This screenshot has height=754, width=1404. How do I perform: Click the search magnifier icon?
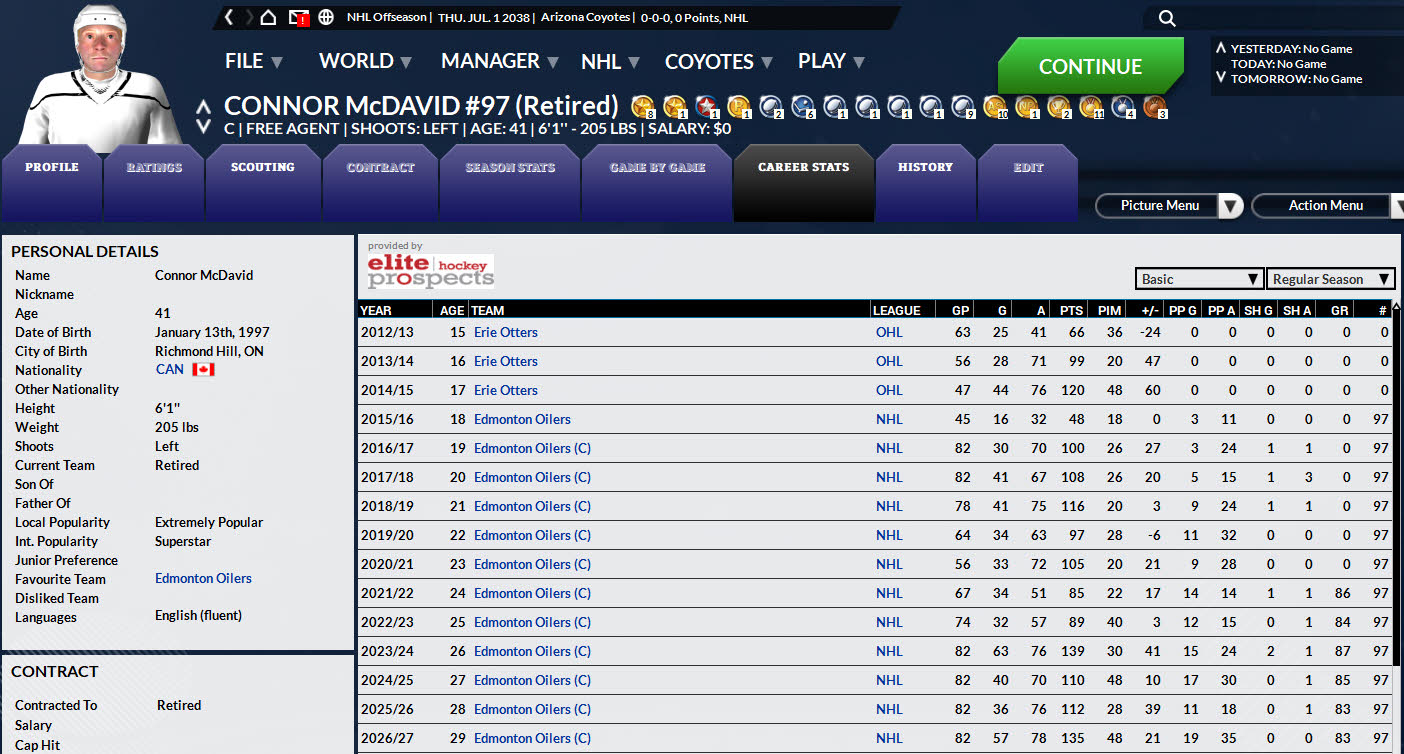1167,18
